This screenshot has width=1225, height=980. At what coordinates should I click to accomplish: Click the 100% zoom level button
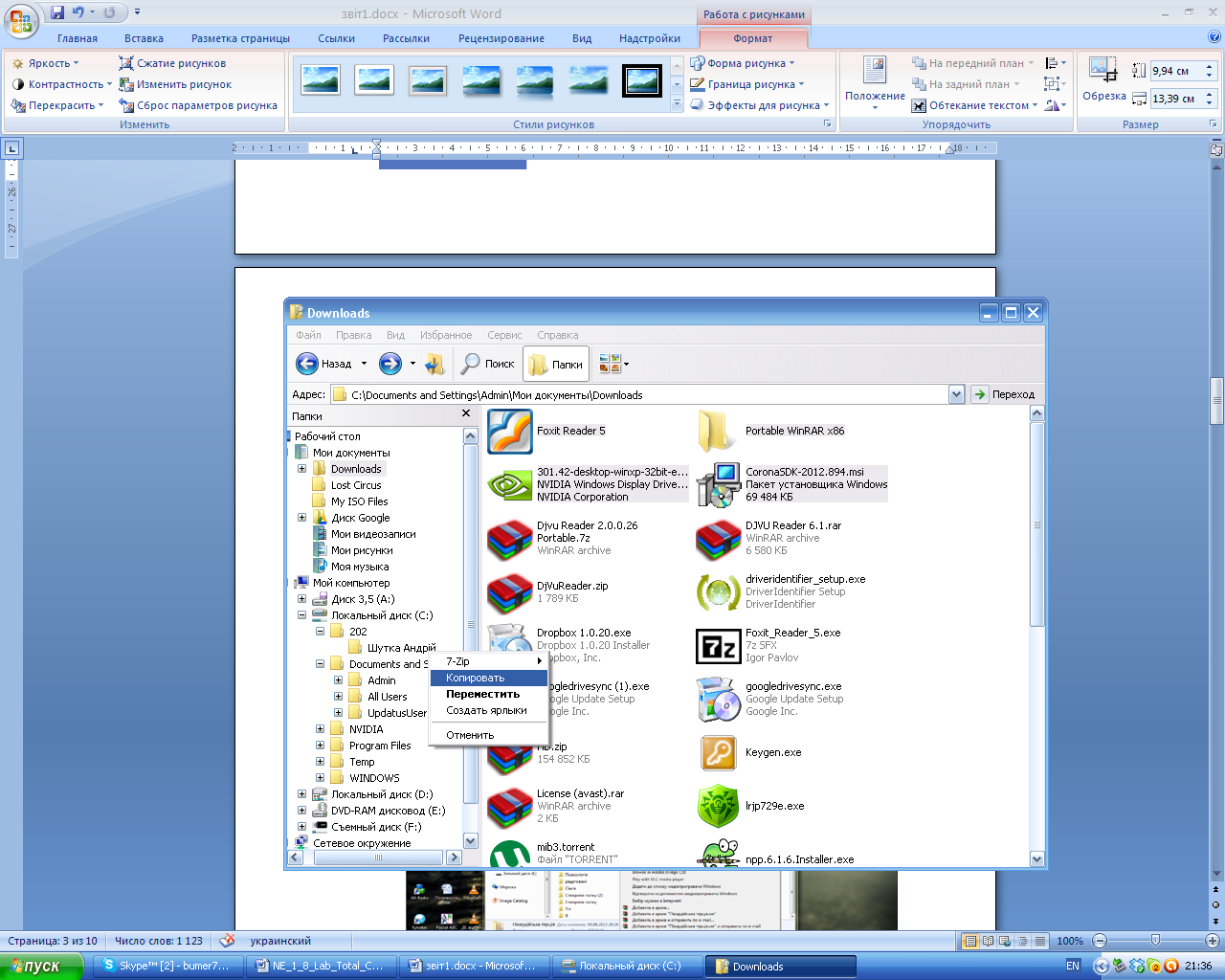click(1070, 941)
